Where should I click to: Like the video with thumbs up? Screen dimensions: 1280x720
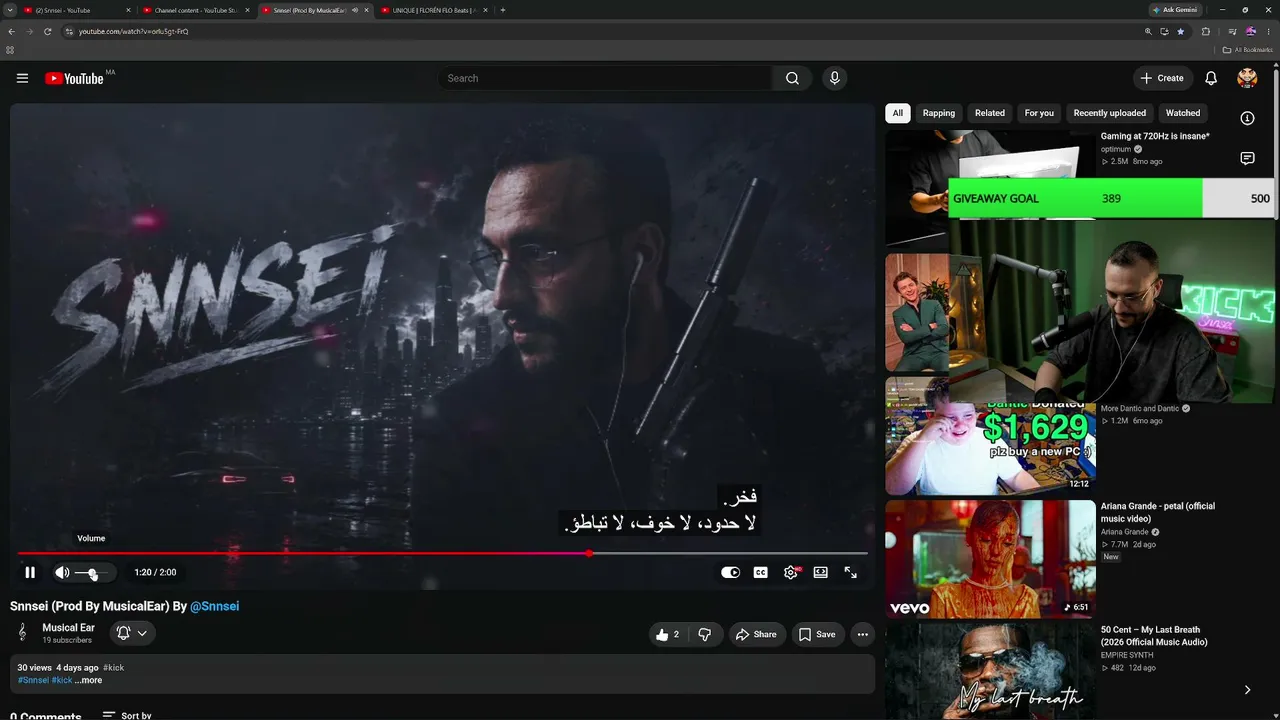pyautogui.click(x=667, y=634)
